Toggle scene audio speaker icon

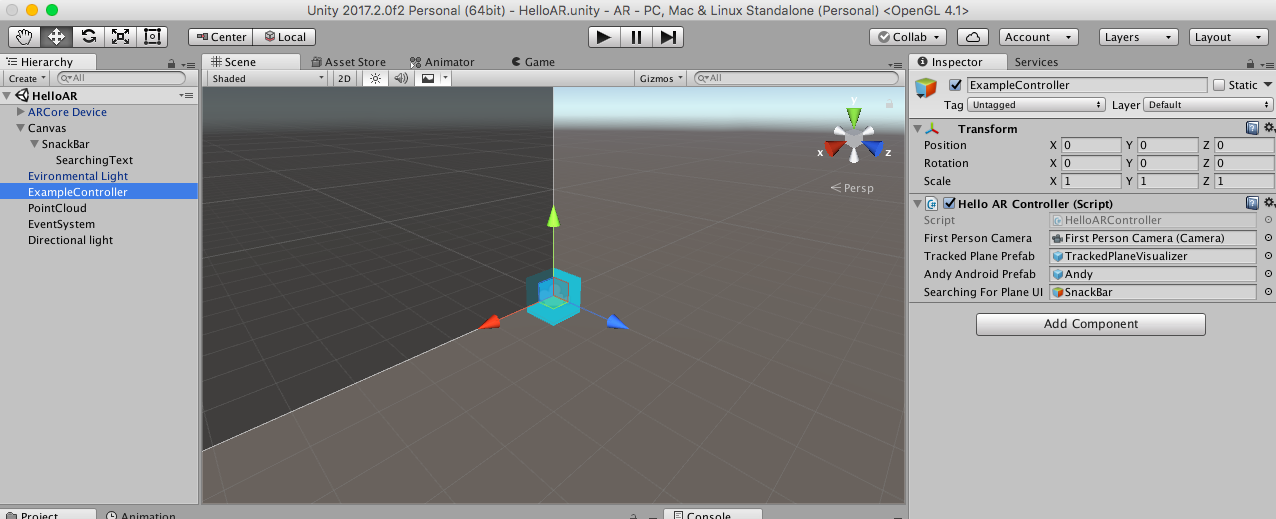point(400,78)
